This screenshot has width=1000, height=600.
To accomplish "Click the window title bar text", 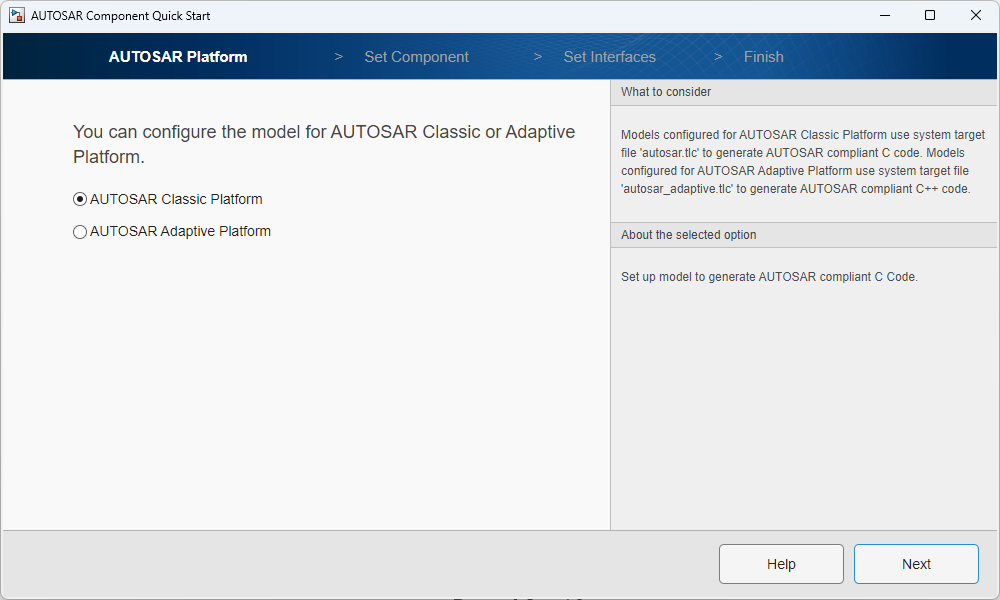I will coord(120,16).
